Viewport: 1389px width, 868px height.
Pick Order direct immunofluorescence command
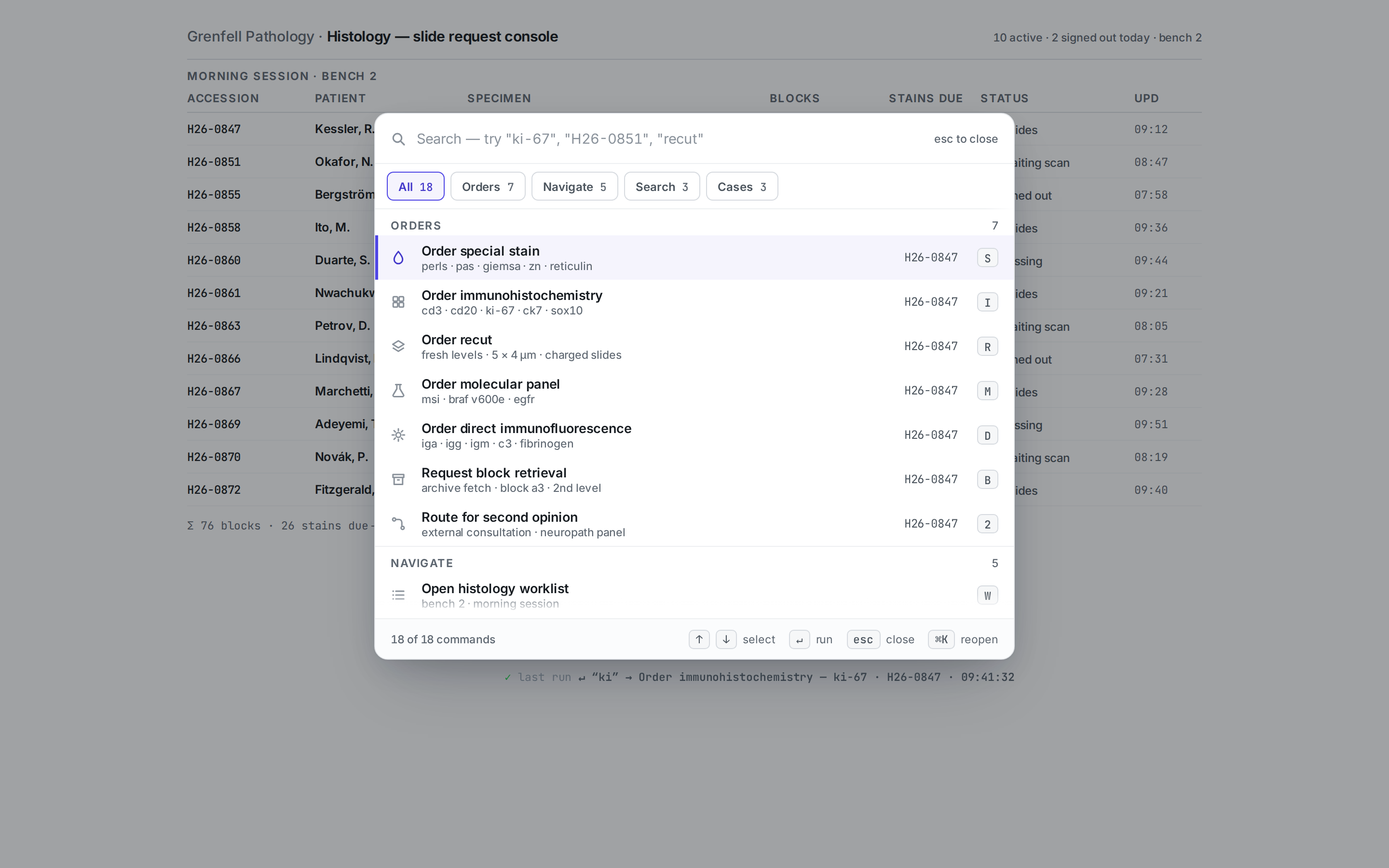tap(694, 435)
